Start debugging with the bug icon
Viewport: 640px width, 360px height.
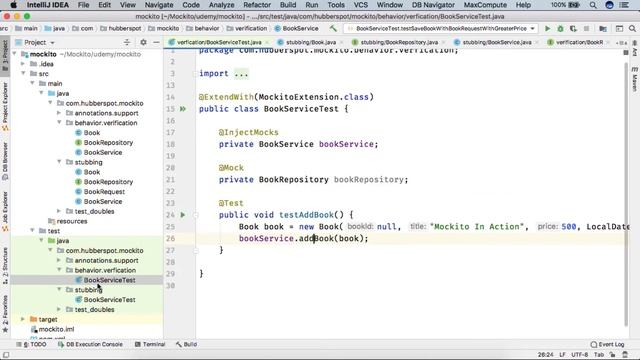[x=560, y=29]
